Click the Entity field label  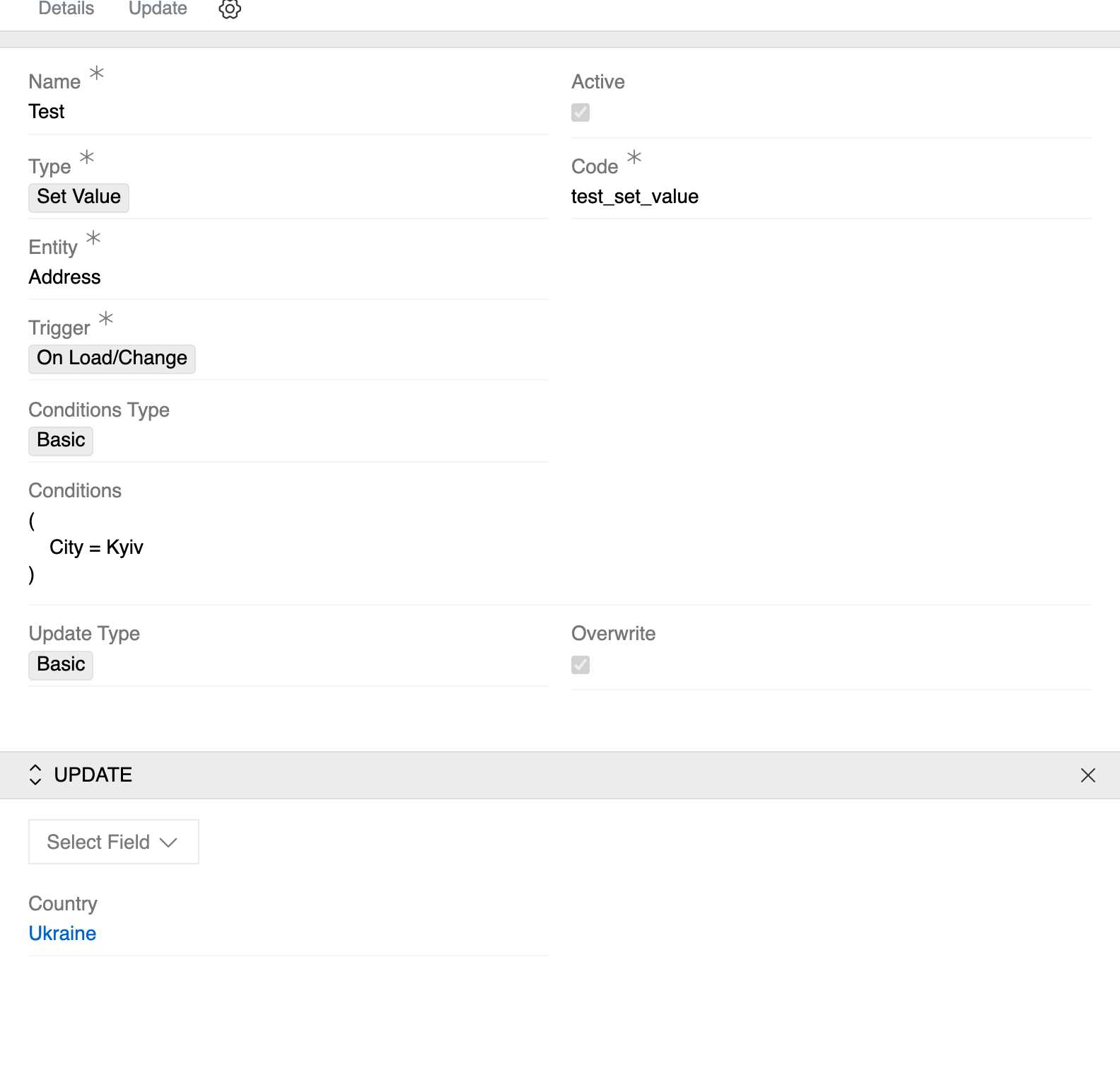pos(53,248)
